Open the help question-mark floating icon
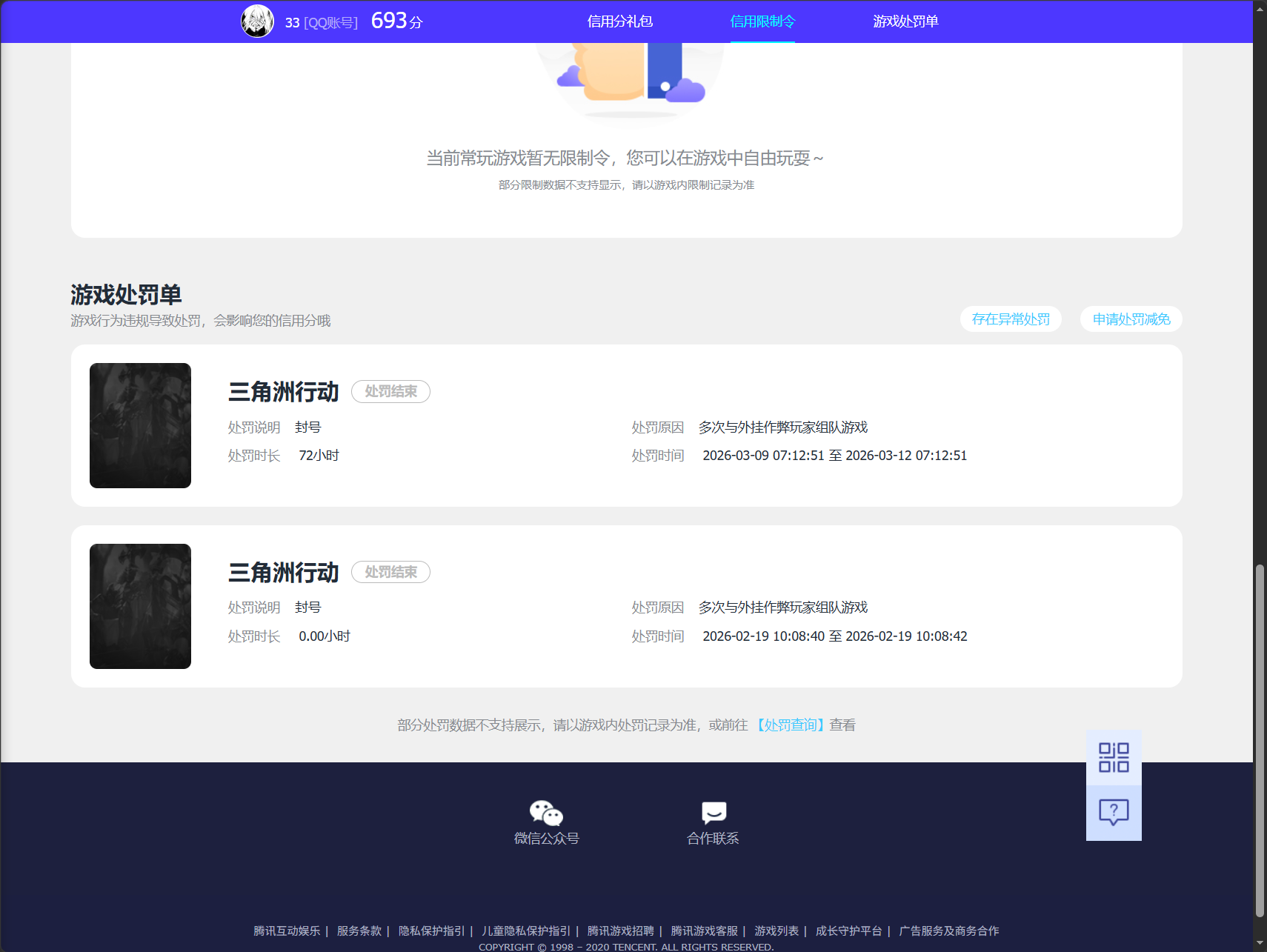This screenshot has width=1267, height=952. point(1114,813)
